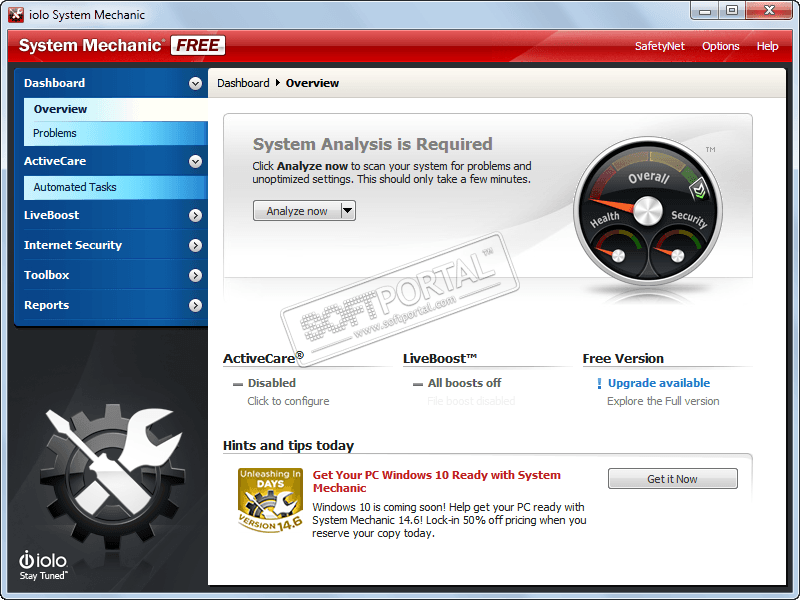Click the Analyze now button
The image size is (800, 600).
coord(297,211)
